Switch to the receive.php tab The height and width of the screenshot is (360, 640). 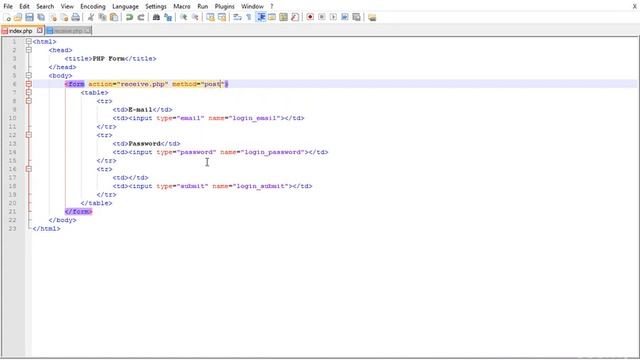[x=68, y=31]
